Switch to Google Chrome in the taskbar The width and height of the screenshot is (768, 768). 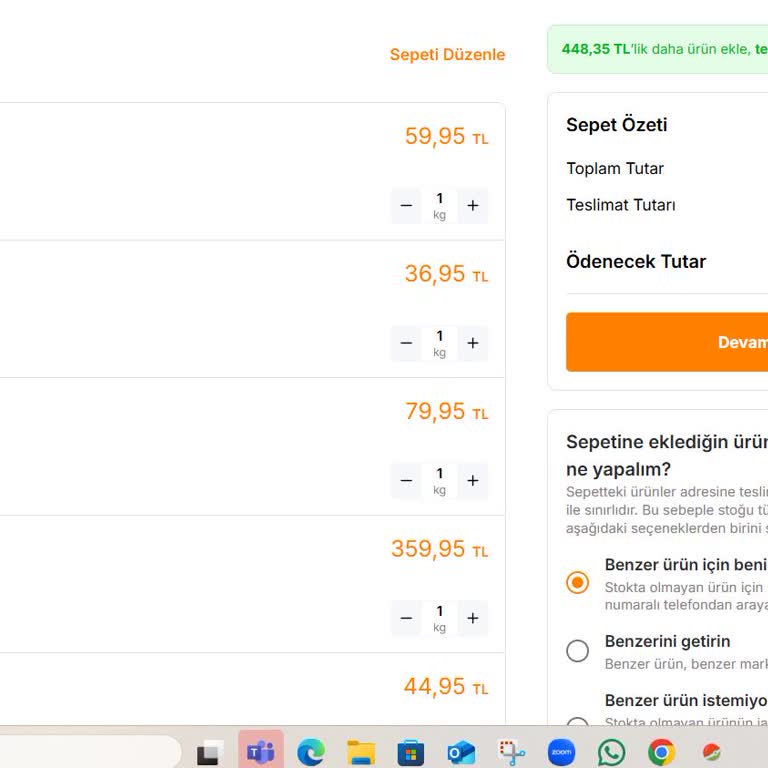point(661,752)
